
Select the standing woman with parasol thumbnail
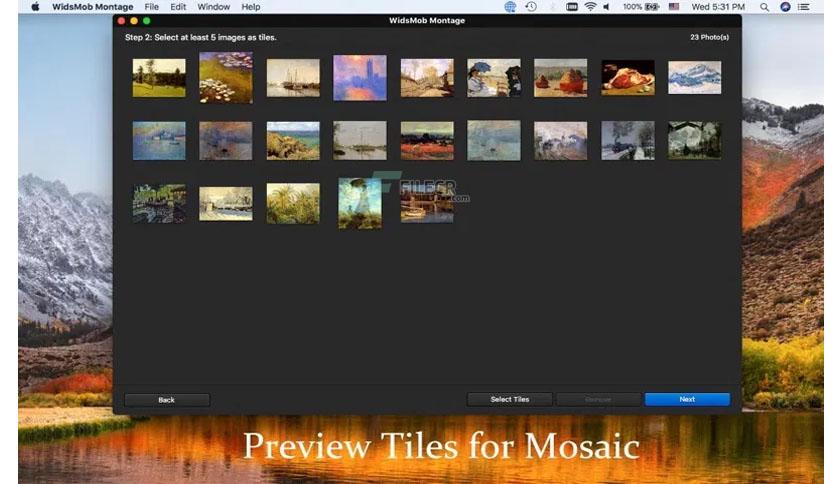pyautogui.click(x=360, y=204)
